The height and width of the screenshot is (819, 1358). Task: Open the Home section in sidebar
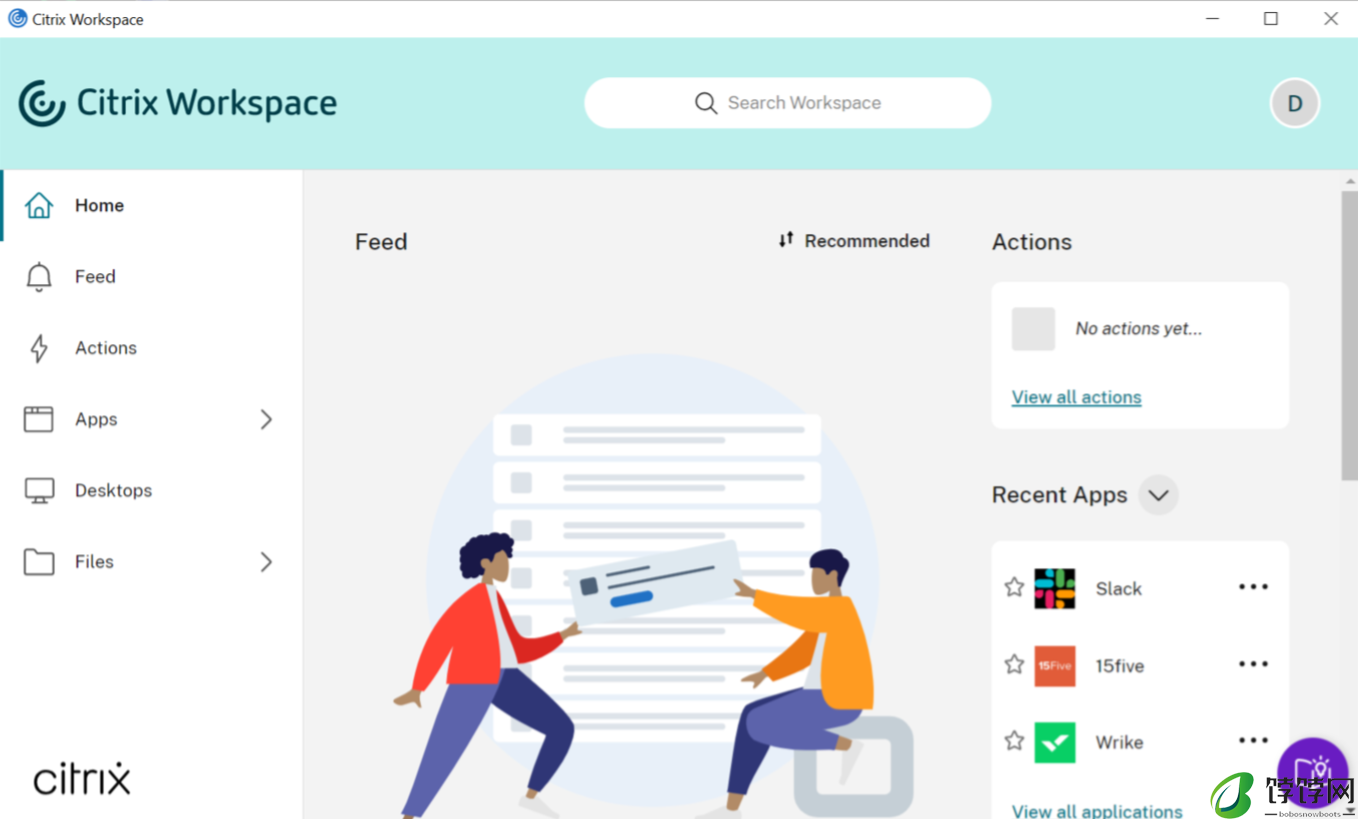pos(151,205)
